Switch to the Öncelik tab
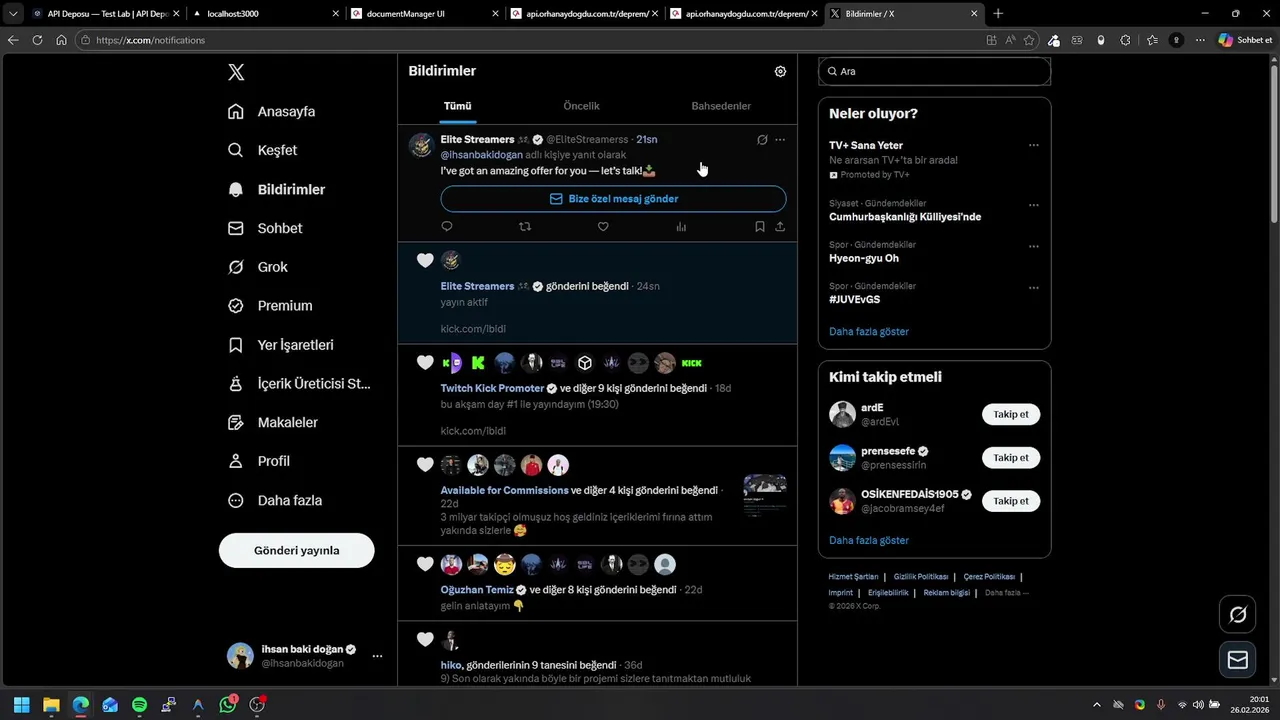 click(x=581, y=106)
